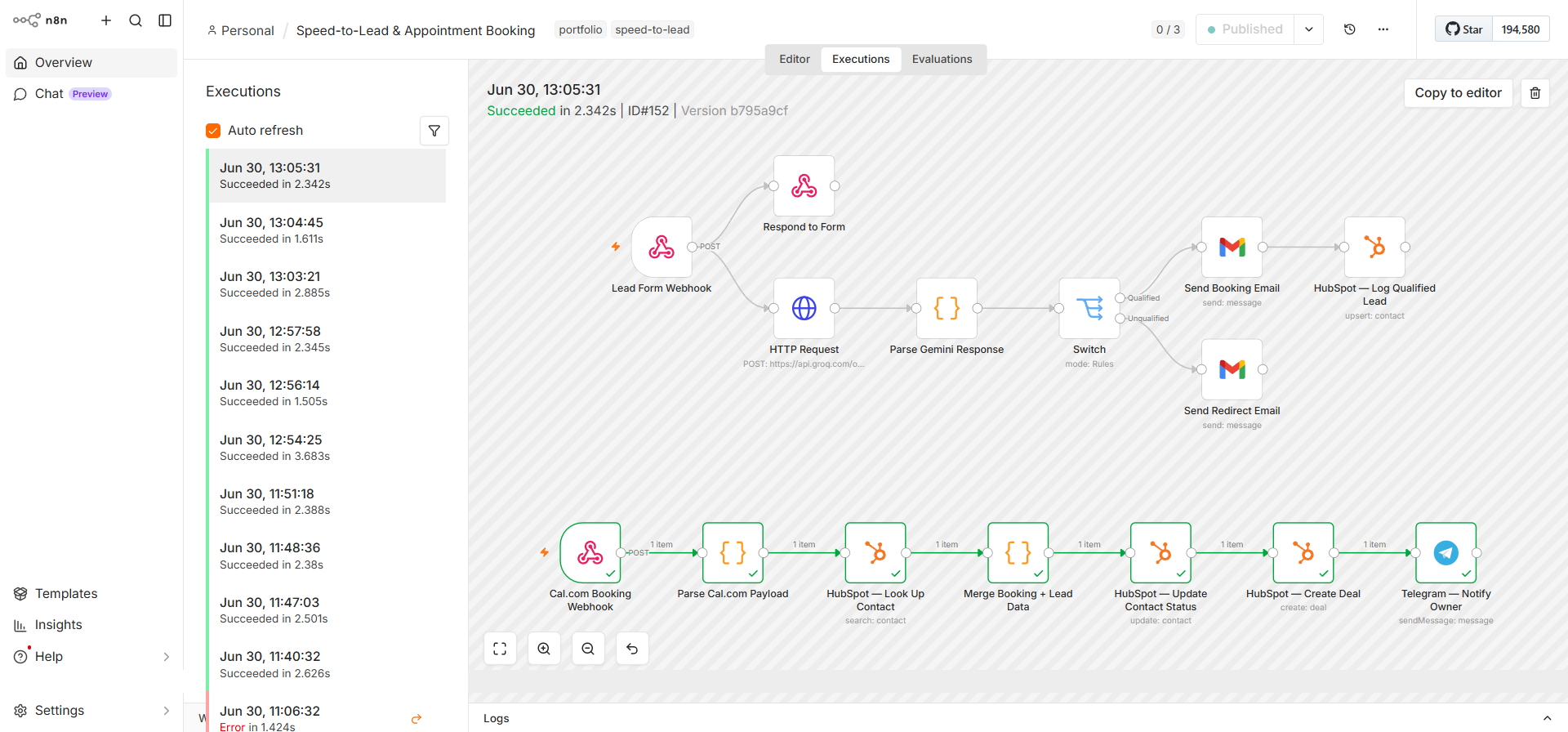This screenshot has height=732, width=1568.
Task: Retry the failed 11:06:32 execution
Action: [x=416, y=719]
